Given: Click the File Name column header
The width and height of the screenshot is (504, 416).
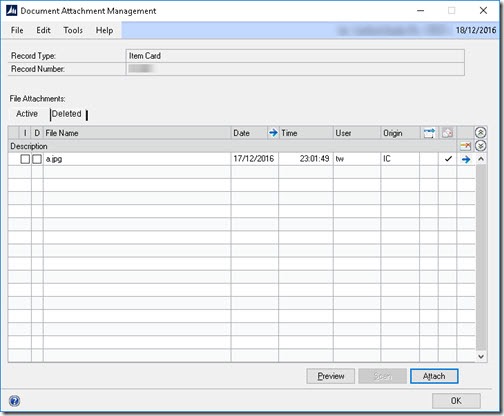Looking at the screenshot, I should [x=137, y=133].
